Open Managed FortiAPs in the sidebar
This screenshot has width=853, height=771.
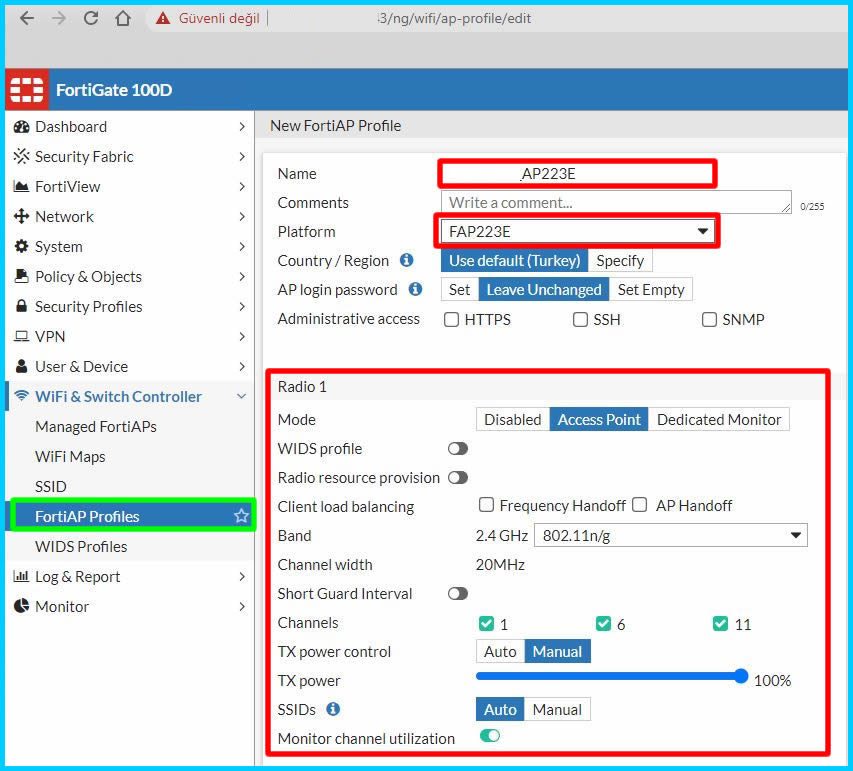96,427
